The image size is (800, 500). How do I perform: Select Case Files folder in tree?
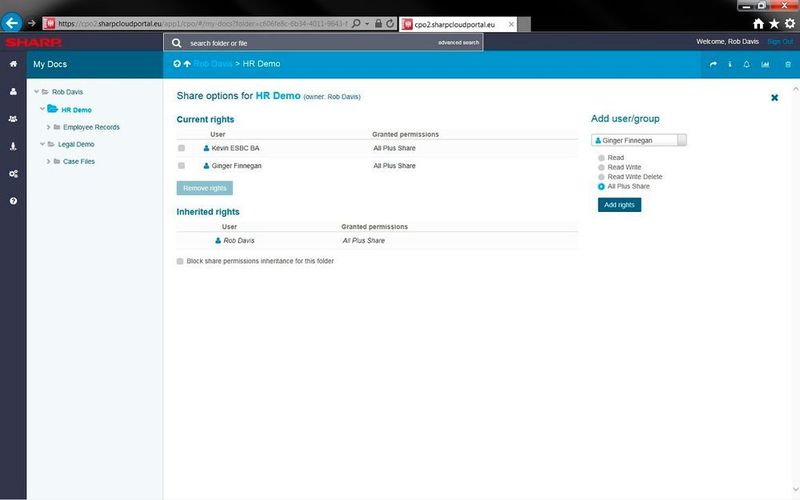click(x=79, y=161)
